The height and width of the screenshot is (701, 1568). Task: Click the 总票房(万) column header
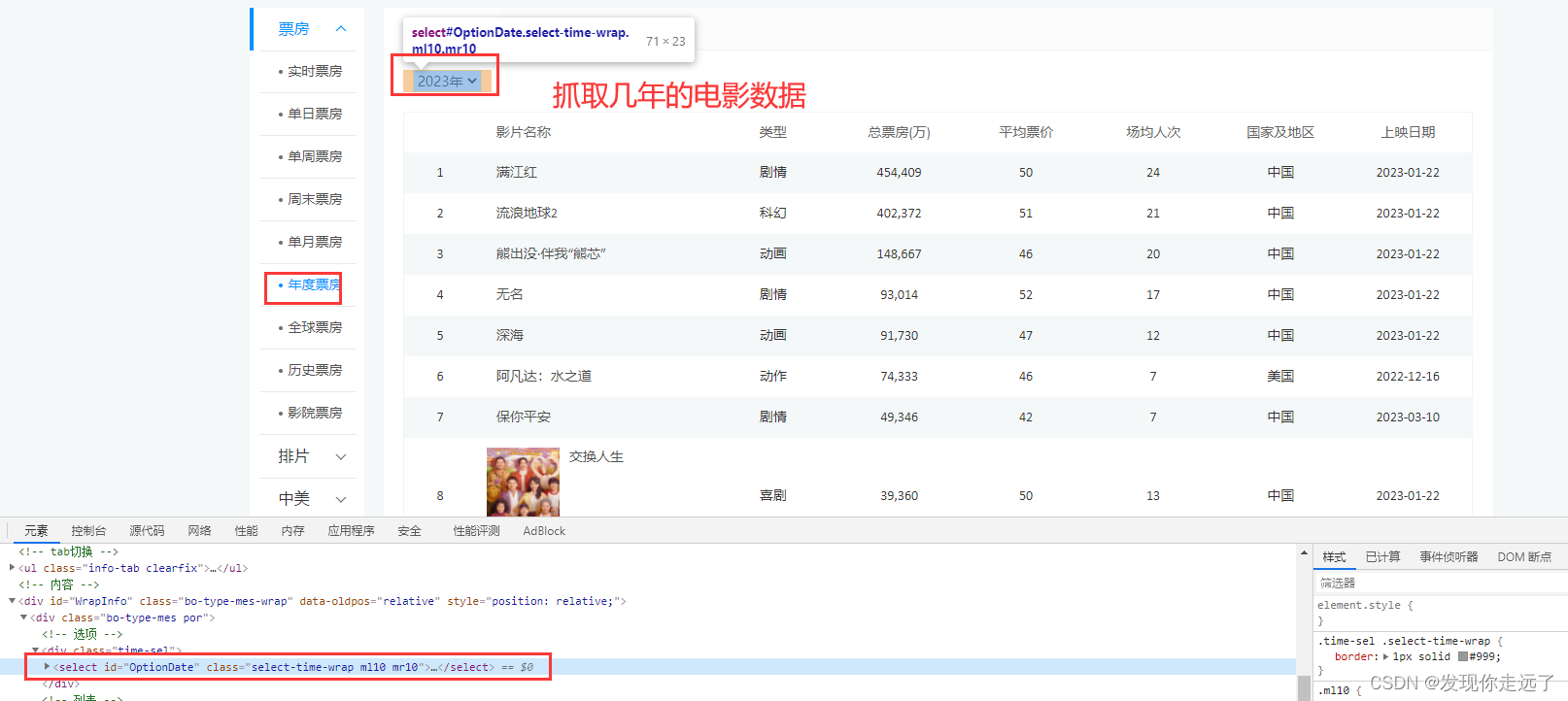(899, 132)
